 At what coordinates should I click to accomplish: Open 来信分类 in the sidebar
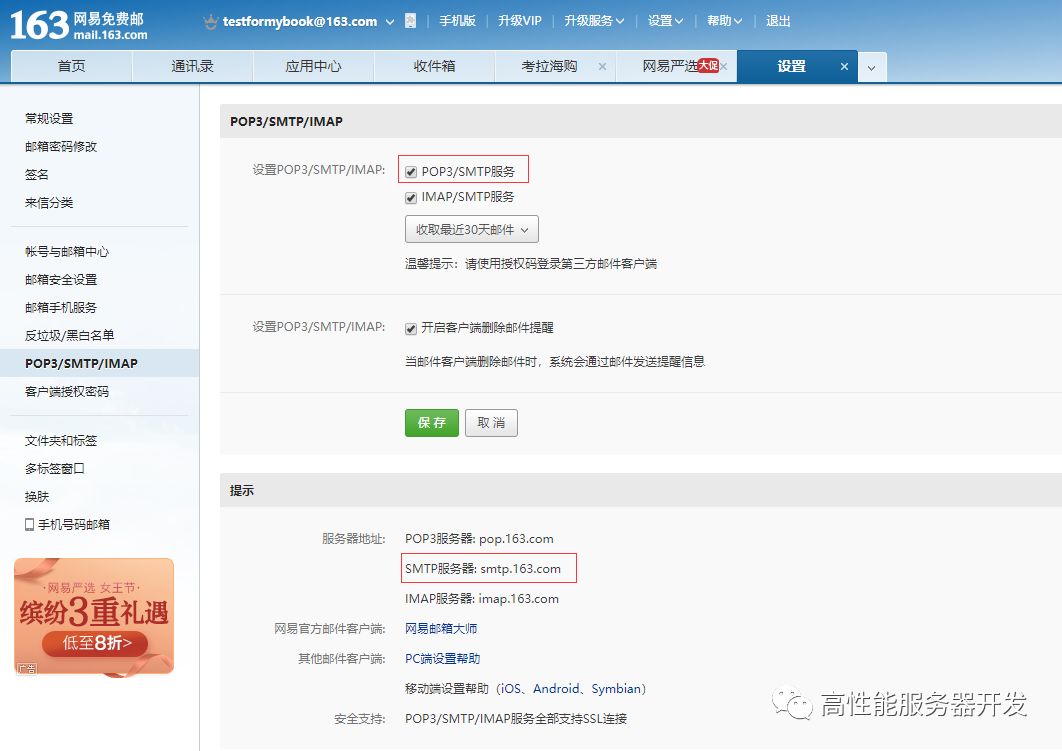click(x=49, y=202)
